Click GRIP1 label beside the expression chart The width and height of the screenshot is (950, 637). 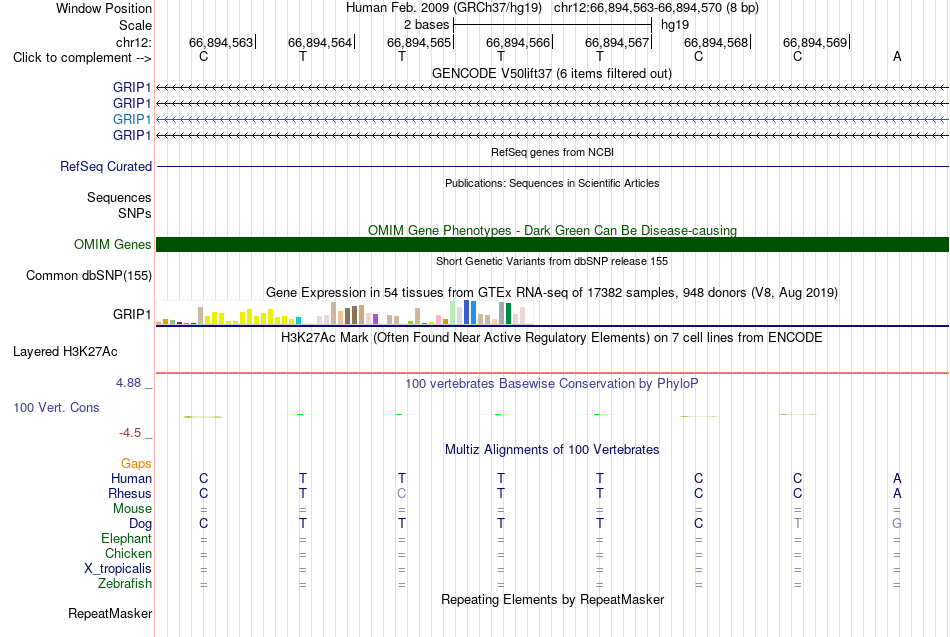(x=131, y=315)
